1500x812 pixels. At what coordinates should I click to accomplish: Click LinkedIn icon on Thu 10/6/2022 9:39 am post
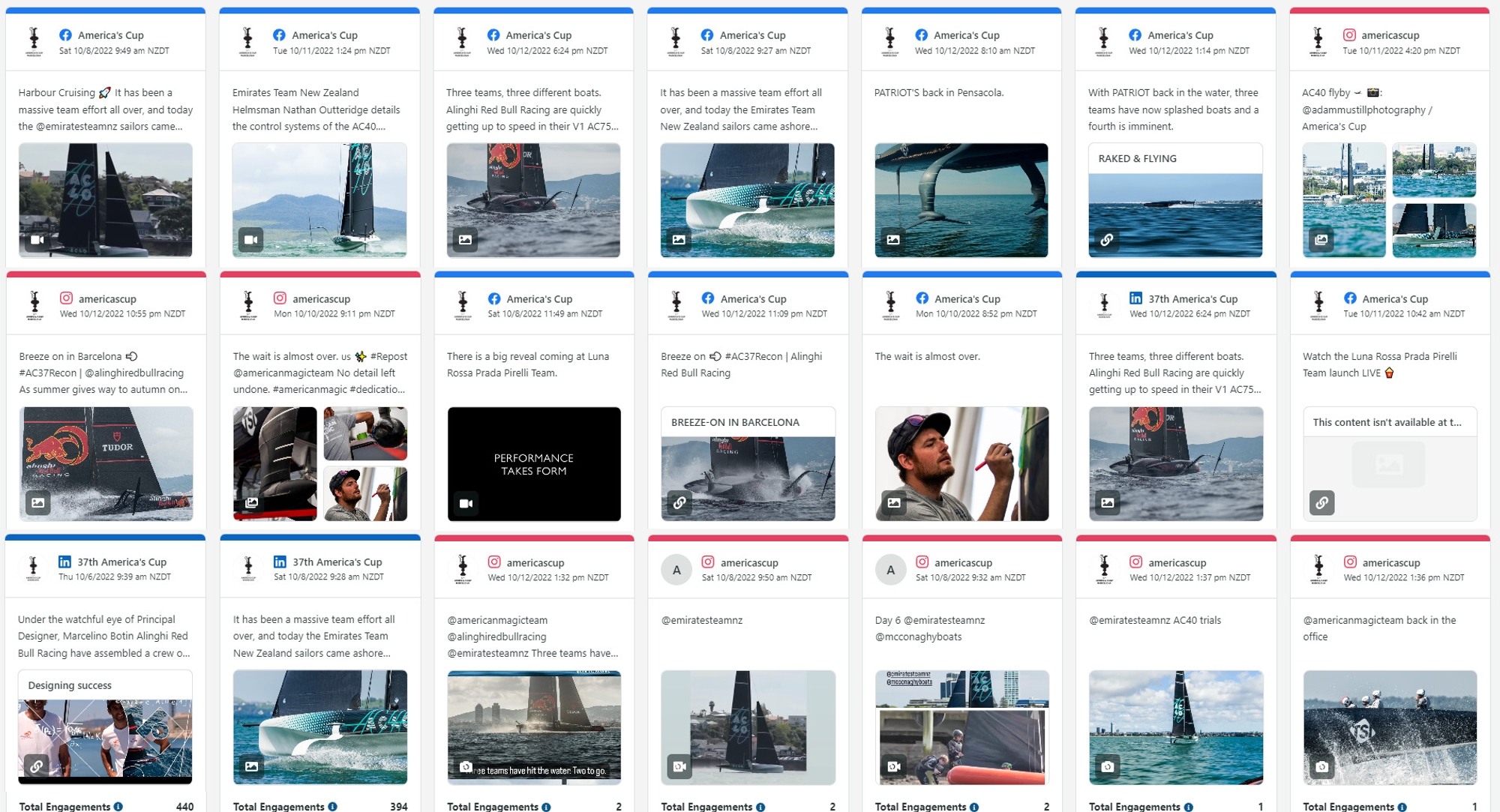(x=64, y=562)
